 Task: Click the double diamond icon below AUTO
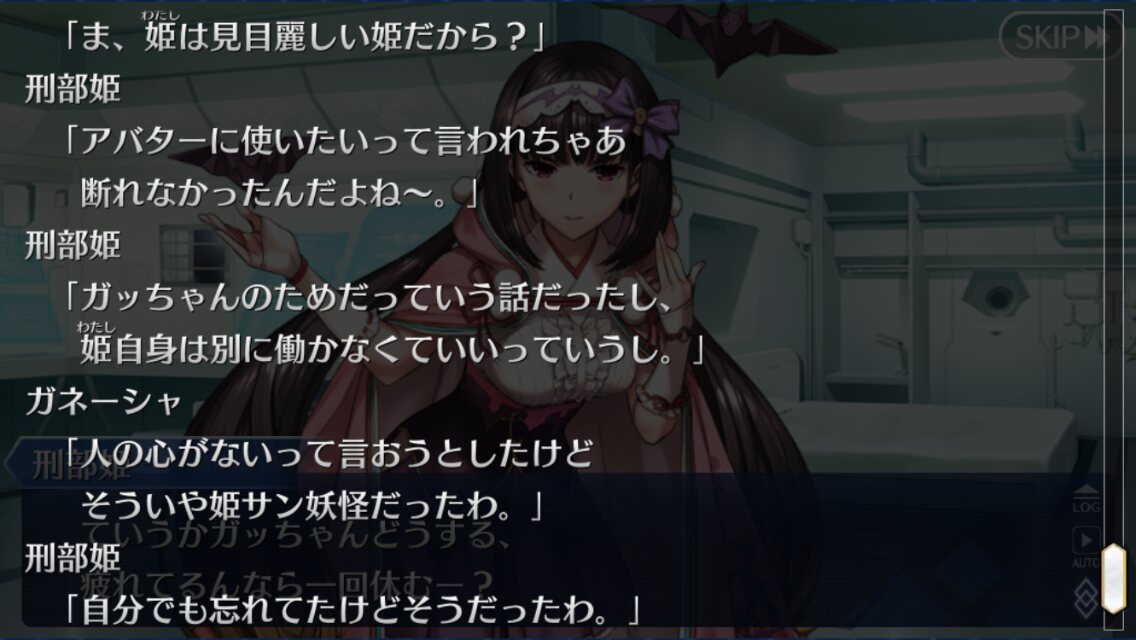[x=1085, y=599]
